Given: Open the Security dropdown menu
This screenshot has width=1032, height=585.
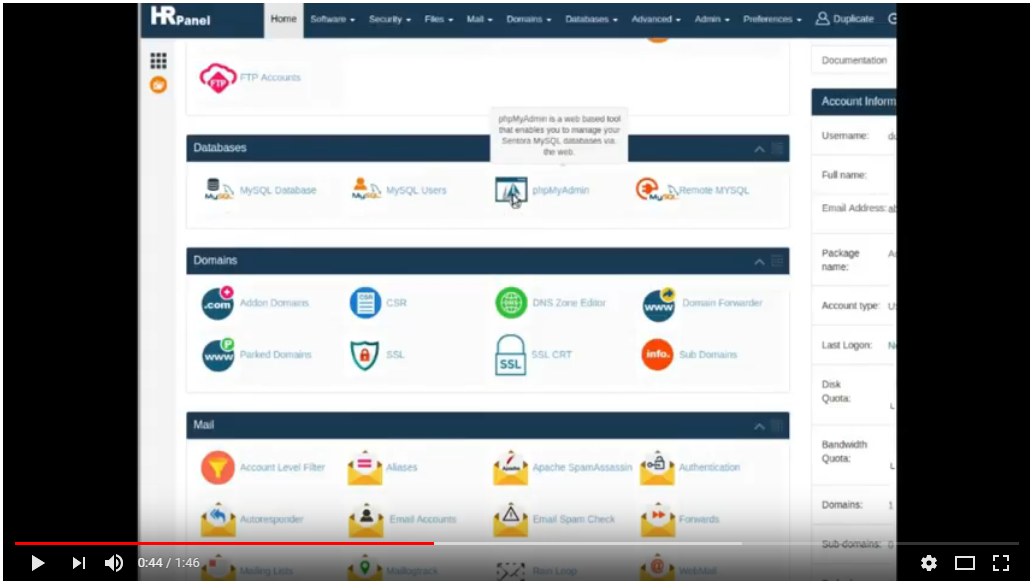Looking at the screenshot, I should click(390, 19).
